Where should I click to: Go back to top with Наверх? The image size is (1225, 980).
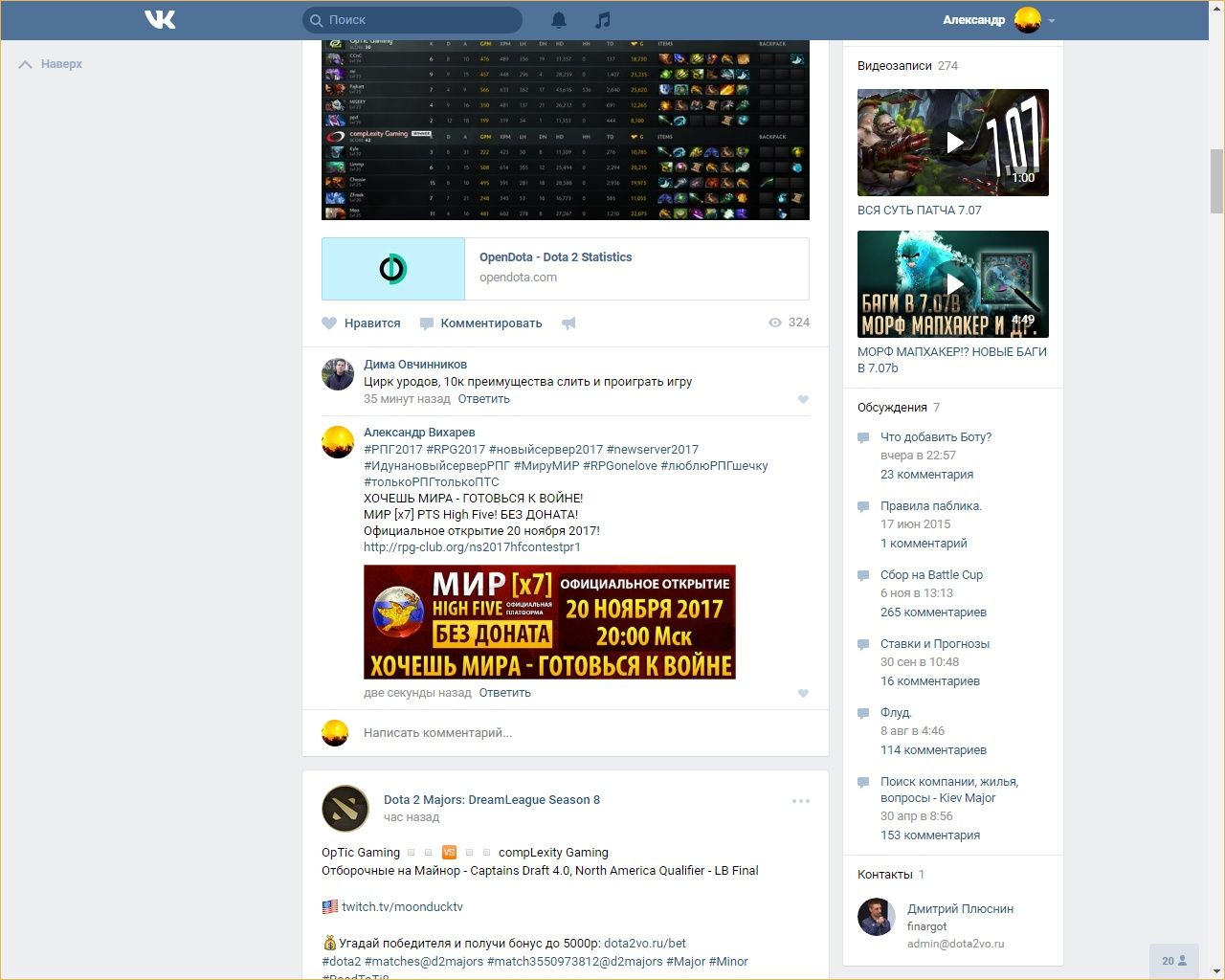52,64
